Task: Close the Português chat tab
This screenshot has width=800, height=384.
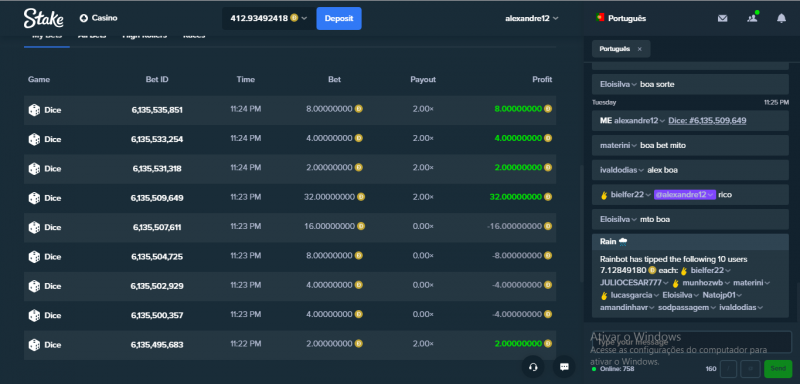Action: tap(640, 49)
